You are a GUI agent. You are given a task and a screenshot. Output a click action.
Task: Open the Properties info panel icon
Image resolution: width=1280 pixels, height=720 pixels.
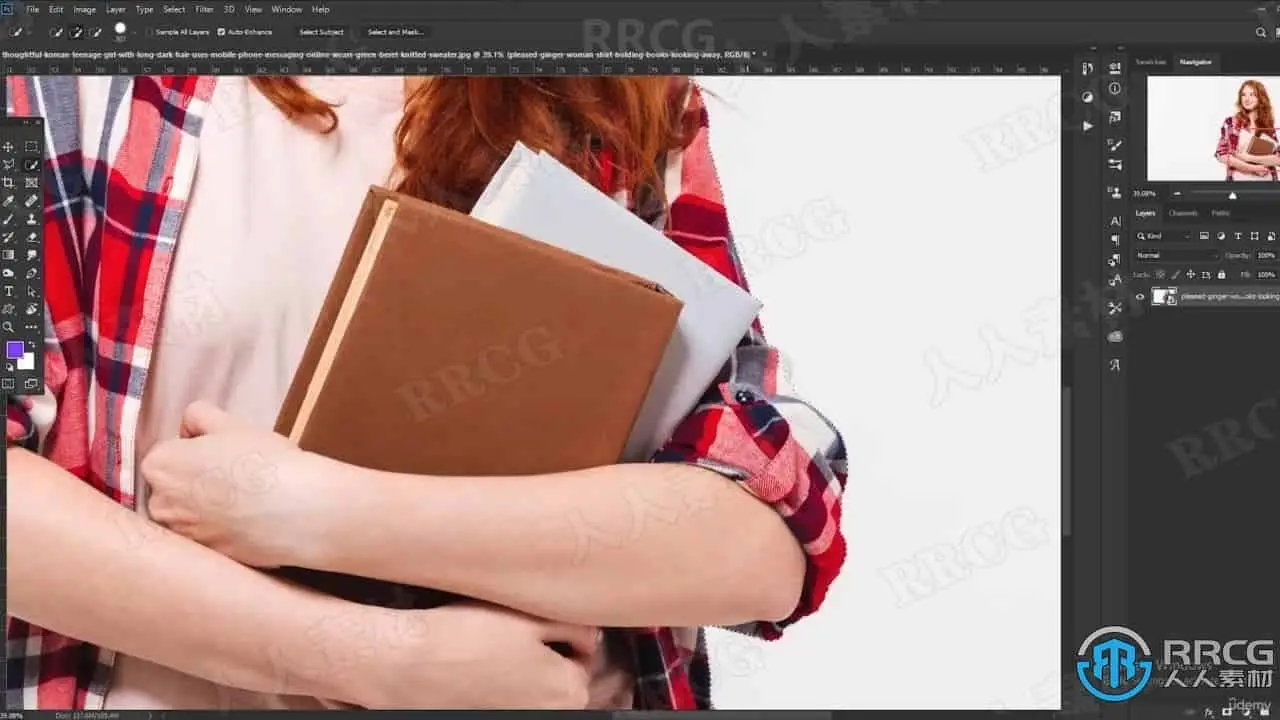coord(1115,88)
